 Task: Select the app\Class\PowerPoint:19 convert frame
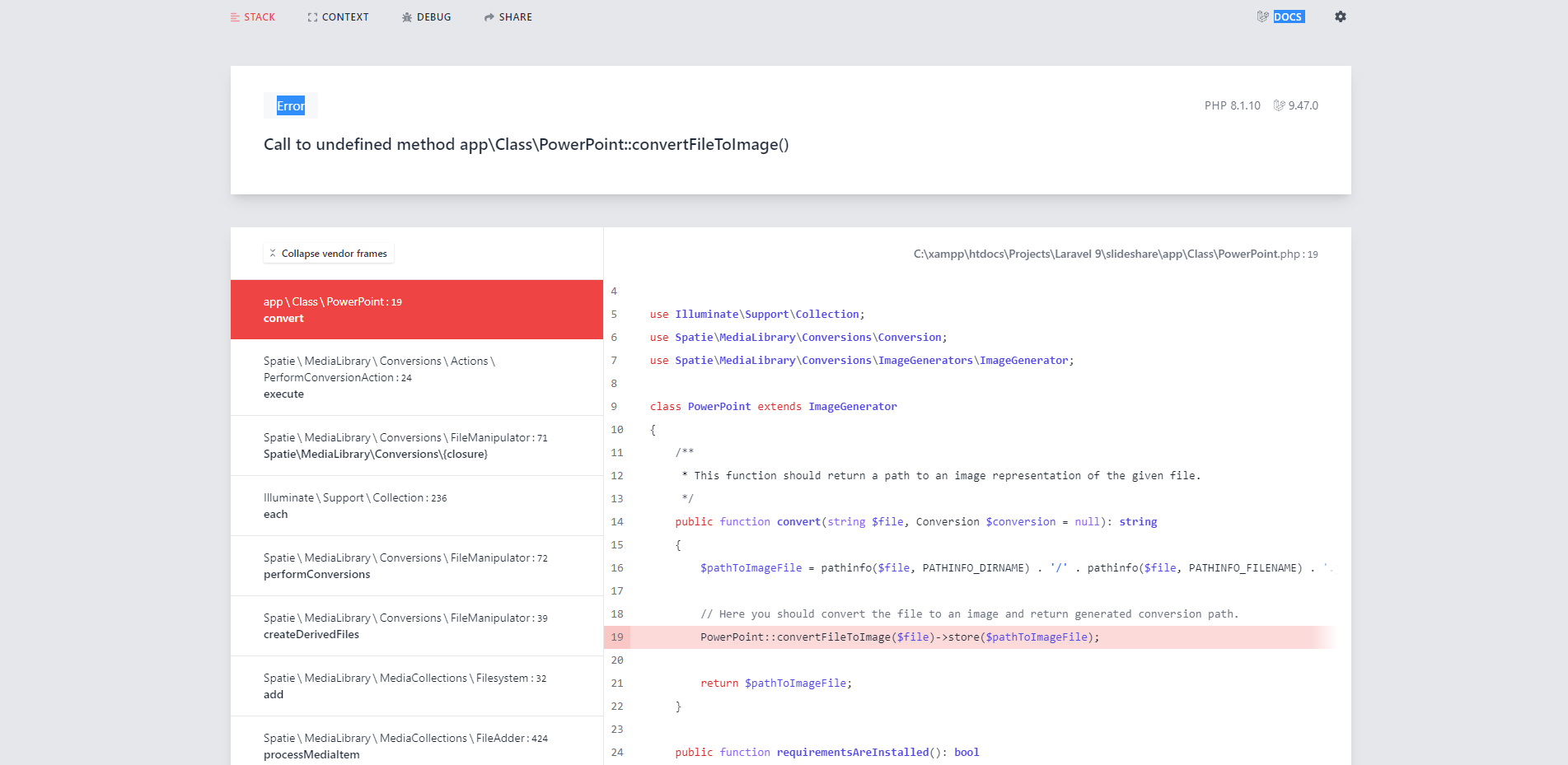pyautogui.click(x=417, y=310)
